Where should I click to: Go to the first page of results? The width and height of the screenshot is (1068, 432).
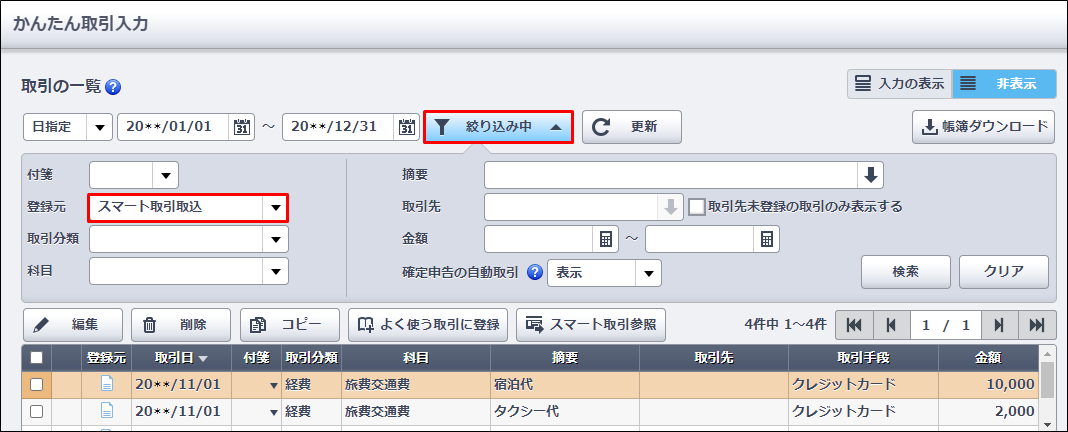click(854, 326)
